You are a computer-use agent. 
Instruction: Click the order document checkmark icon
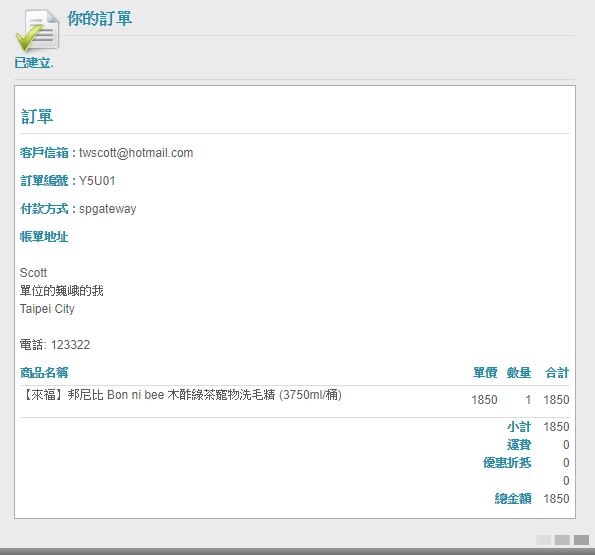tap(37, 31)
